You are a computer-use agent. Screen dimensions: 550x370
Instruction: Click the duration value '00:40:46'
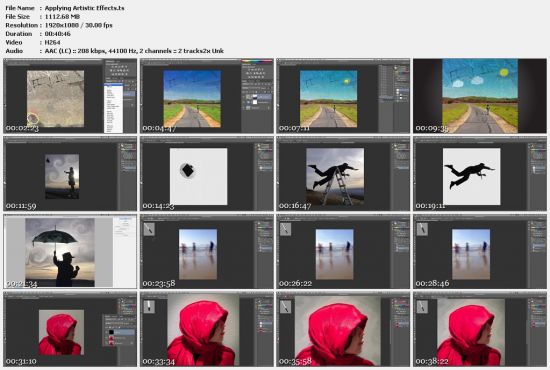coord(58,34)
